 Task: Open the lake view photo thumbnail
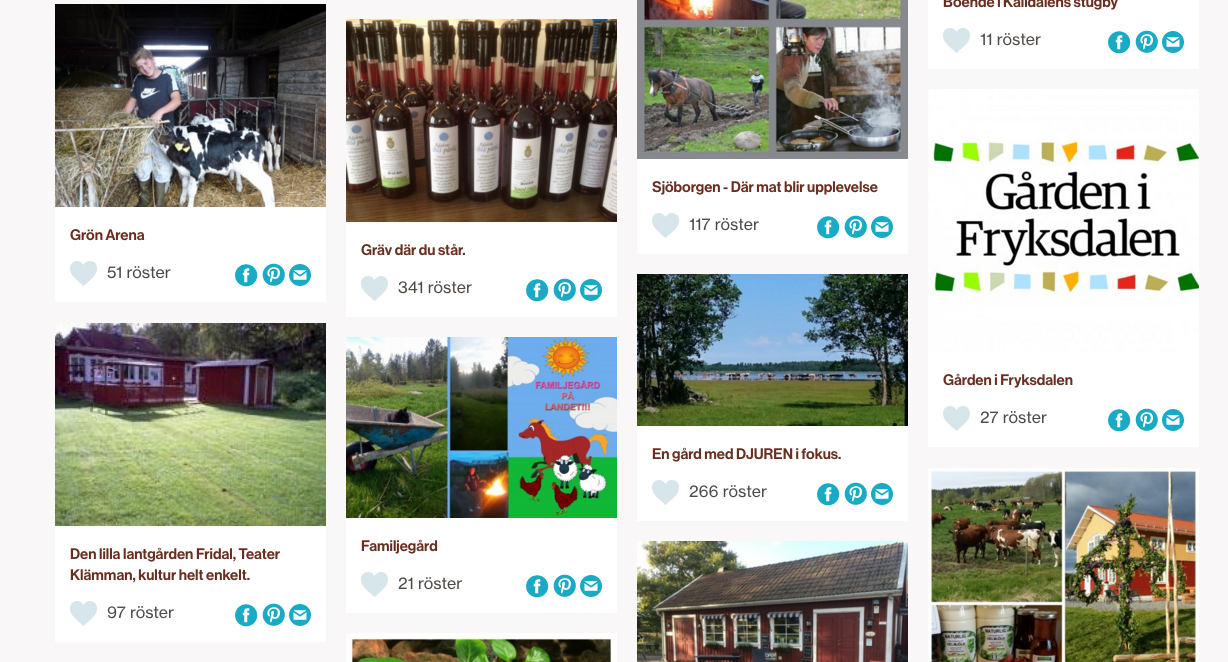pyautogui.click(x=772, y=350)
